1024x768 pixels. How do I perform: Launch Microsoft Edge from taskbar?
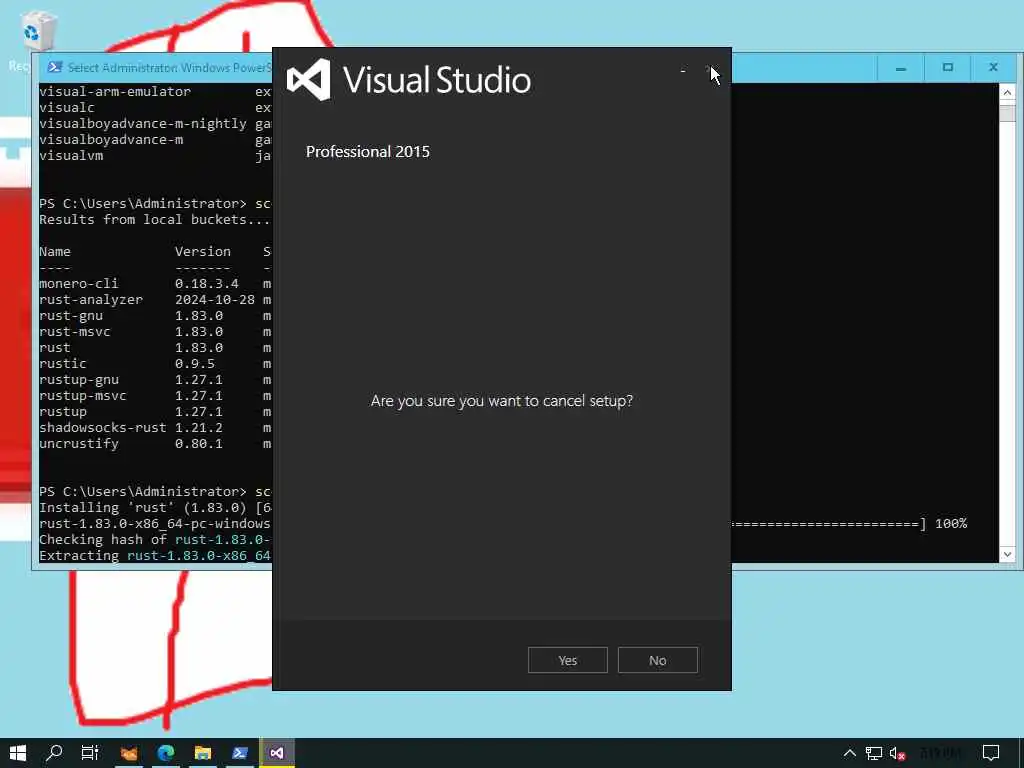coord(165,753)
